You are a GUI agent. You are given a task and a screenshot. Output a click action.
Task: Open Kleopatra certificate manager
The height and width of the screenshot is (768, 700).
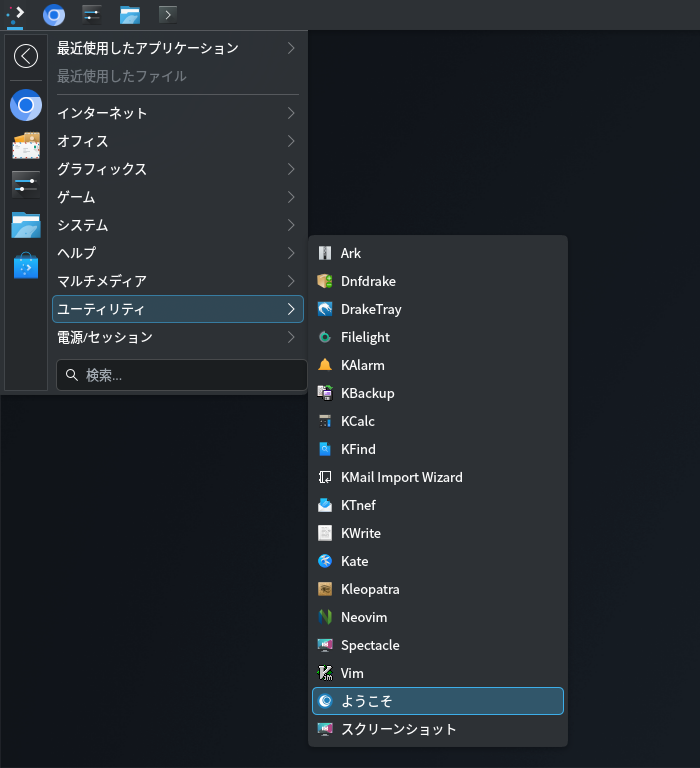tap(437, 589)
